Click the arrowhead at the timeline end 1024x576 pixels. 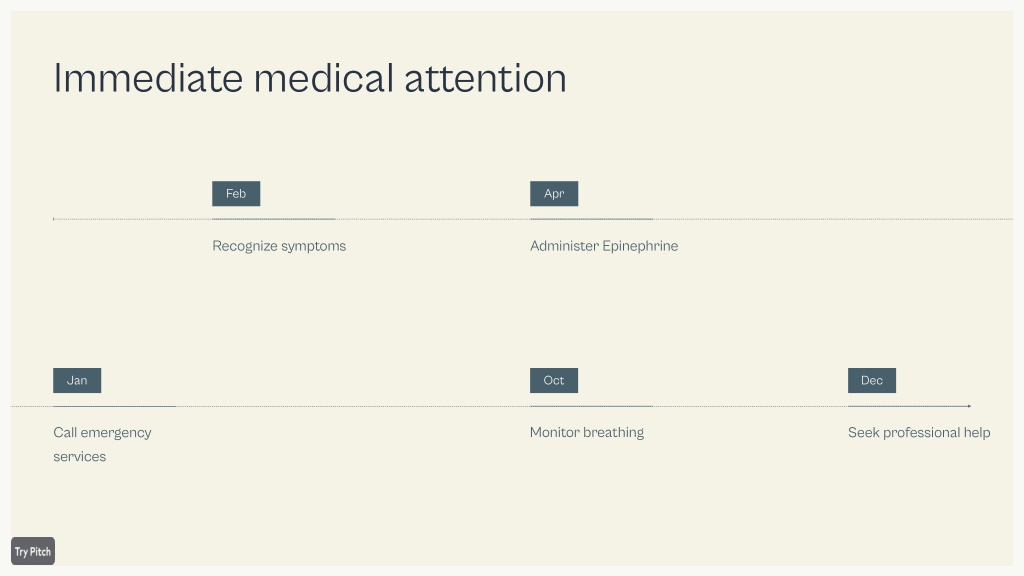click(x=969, y=406)
